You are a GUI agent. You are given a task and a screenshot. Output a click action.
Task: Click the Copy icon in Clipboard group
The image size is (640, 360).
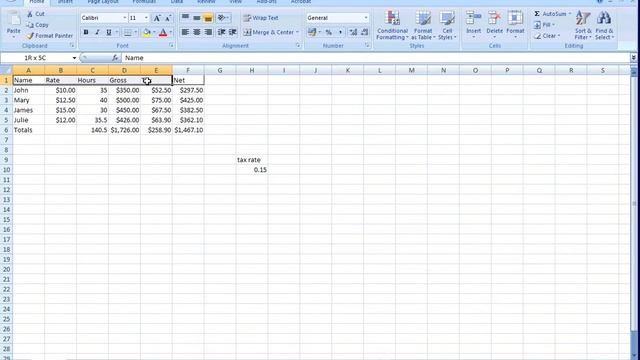[x=30, y=25]
